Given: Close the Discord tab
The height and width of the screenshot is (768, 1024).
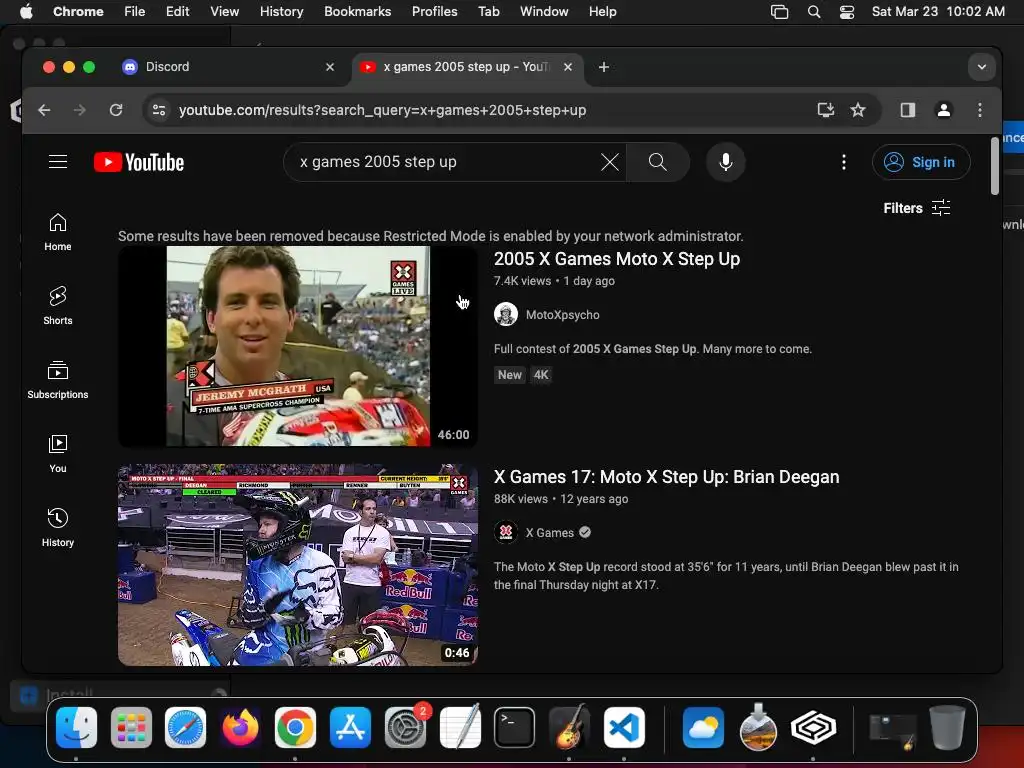Looking at the screenshot, I should coord(330,67).
